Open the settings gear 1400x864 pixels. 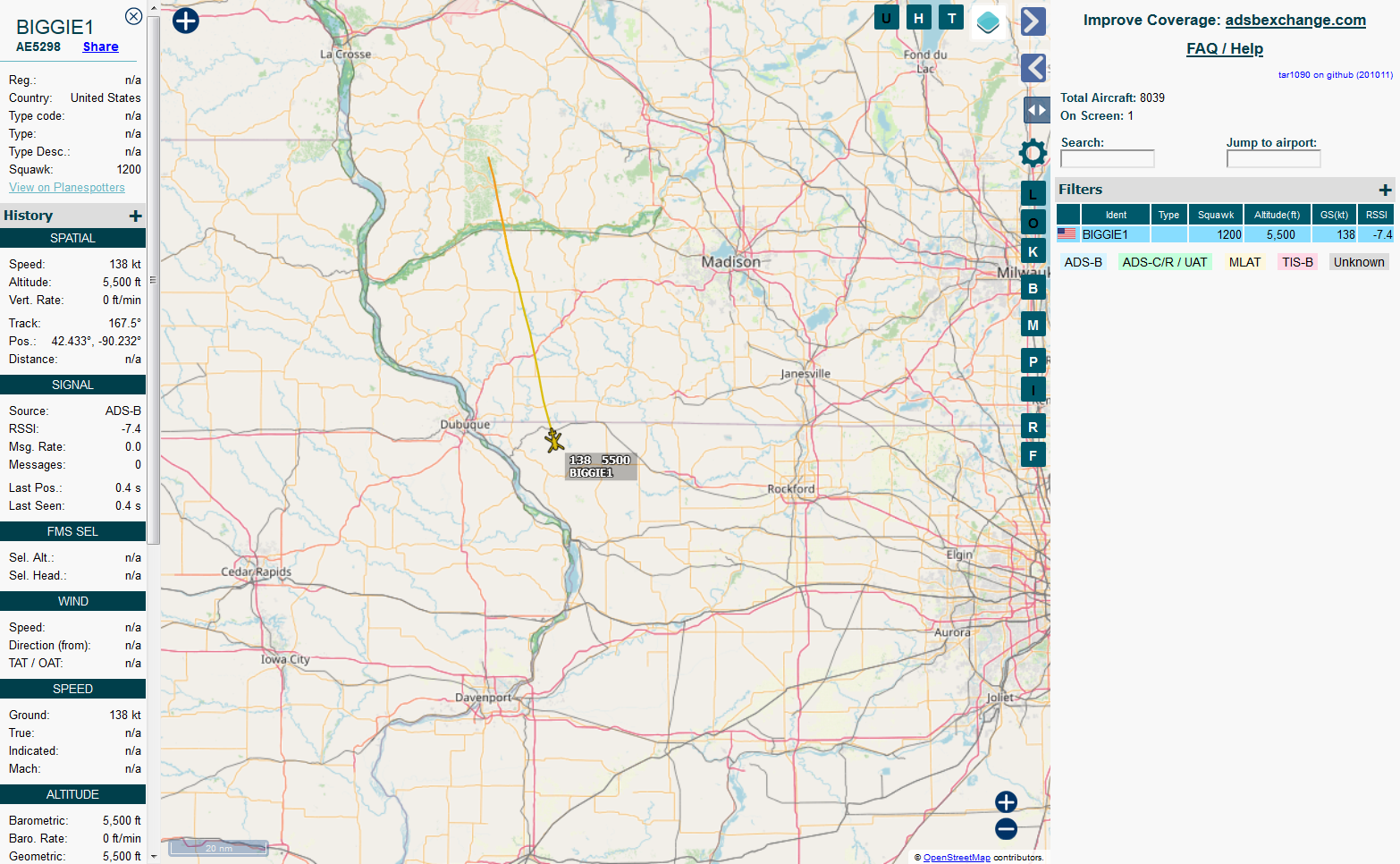[x=1033, y=153]
